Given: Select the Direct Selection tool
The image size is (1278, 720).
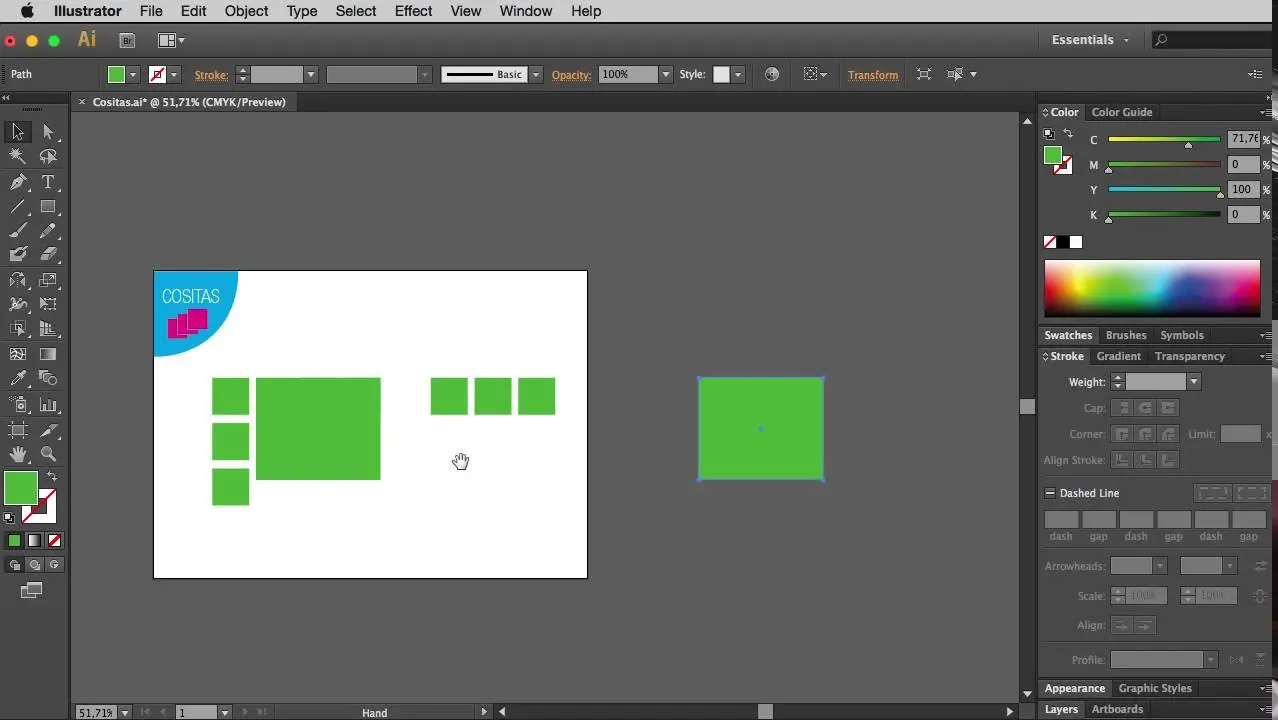Looking at the screenshot, I should [49, 131].
